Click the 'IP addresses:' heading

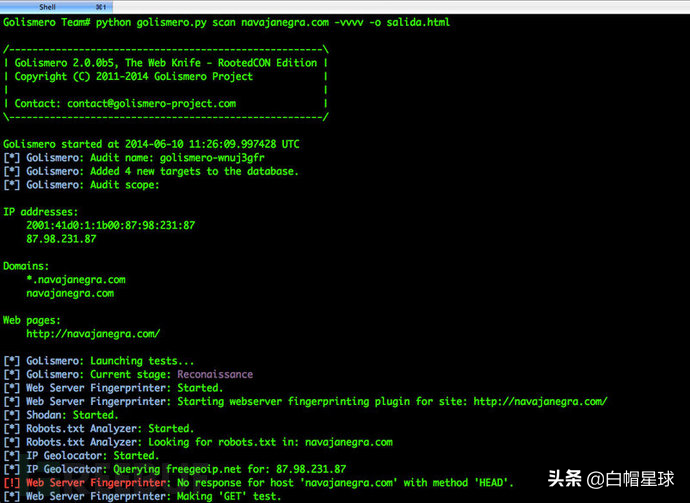(x=40, y=212)
